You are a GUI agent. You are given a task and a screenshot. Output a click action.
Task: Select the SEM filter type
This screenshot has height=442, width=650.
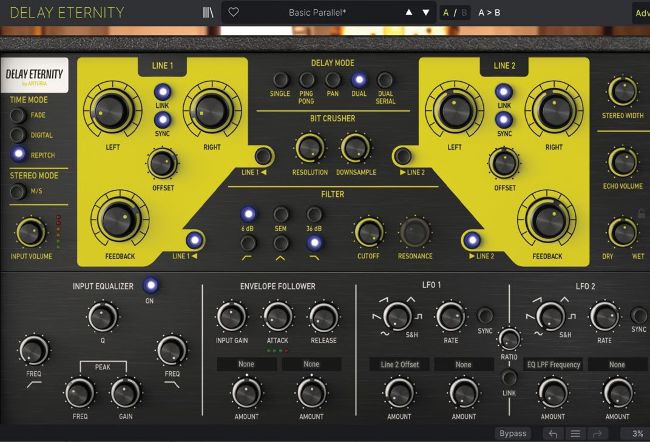(281, 214)
